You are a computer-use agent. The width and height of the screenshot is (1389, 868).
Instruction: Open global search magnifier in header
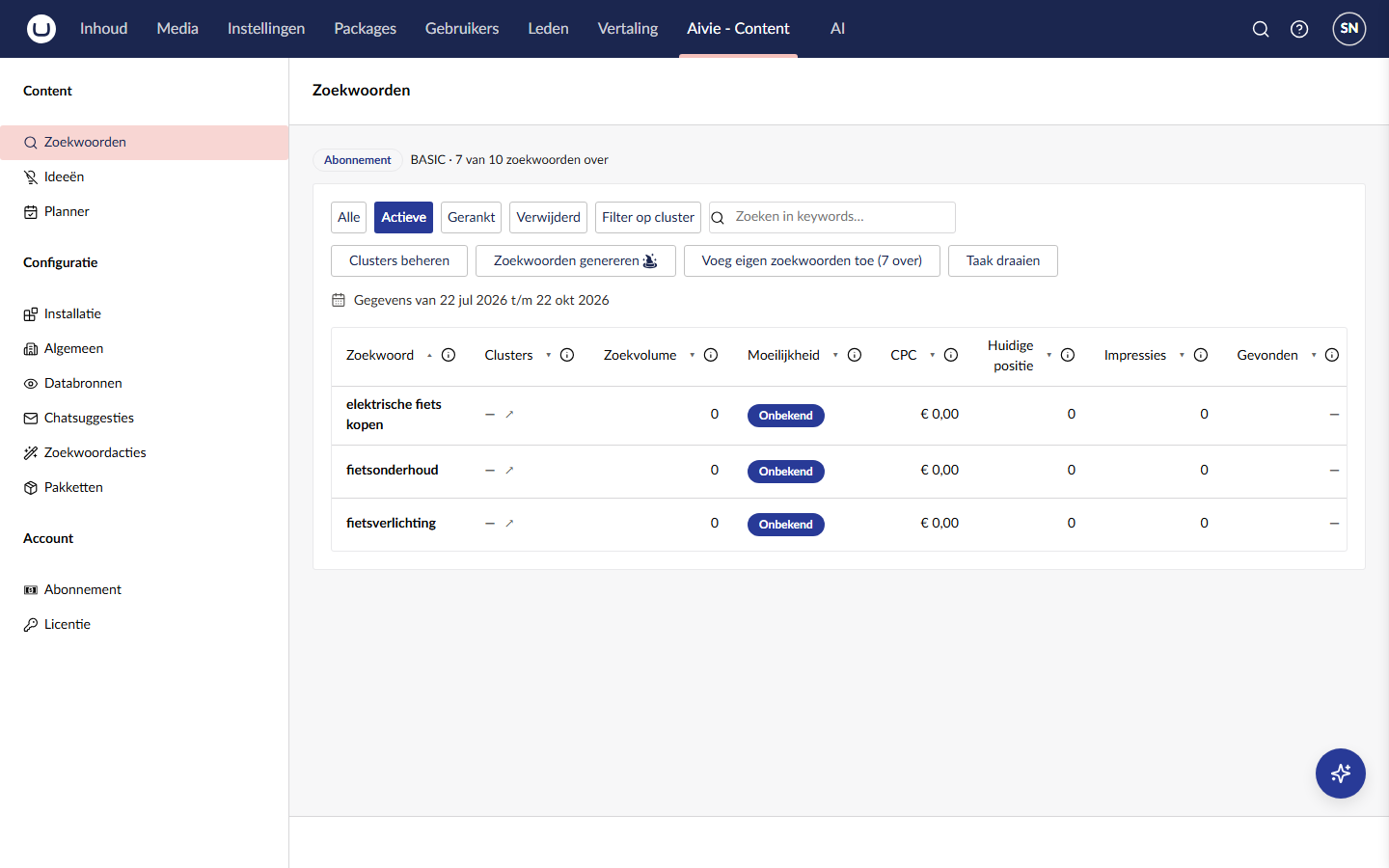(x=1261, y=29)
